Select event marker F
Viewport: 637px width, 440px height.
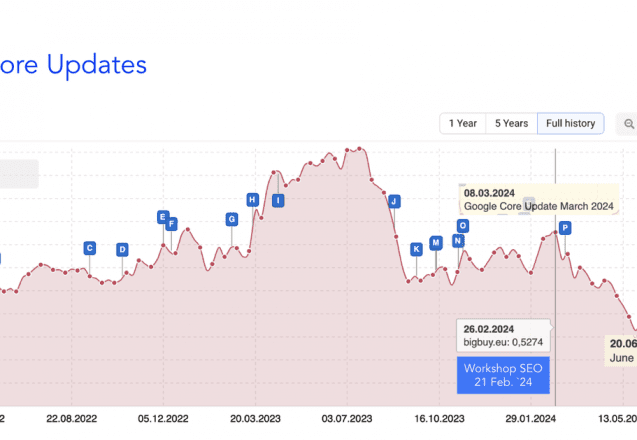pyautogui.click(x=172, y=223)
